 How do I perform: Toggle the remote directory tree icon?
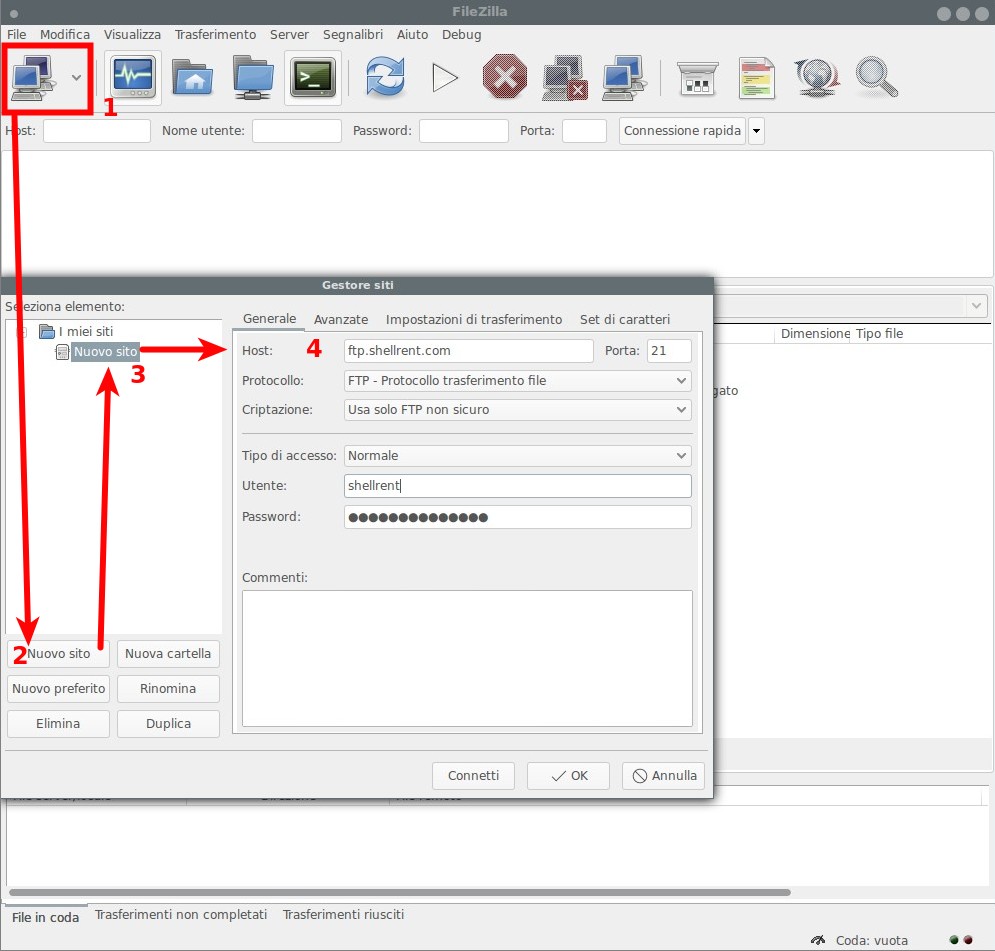coord(253,77)
